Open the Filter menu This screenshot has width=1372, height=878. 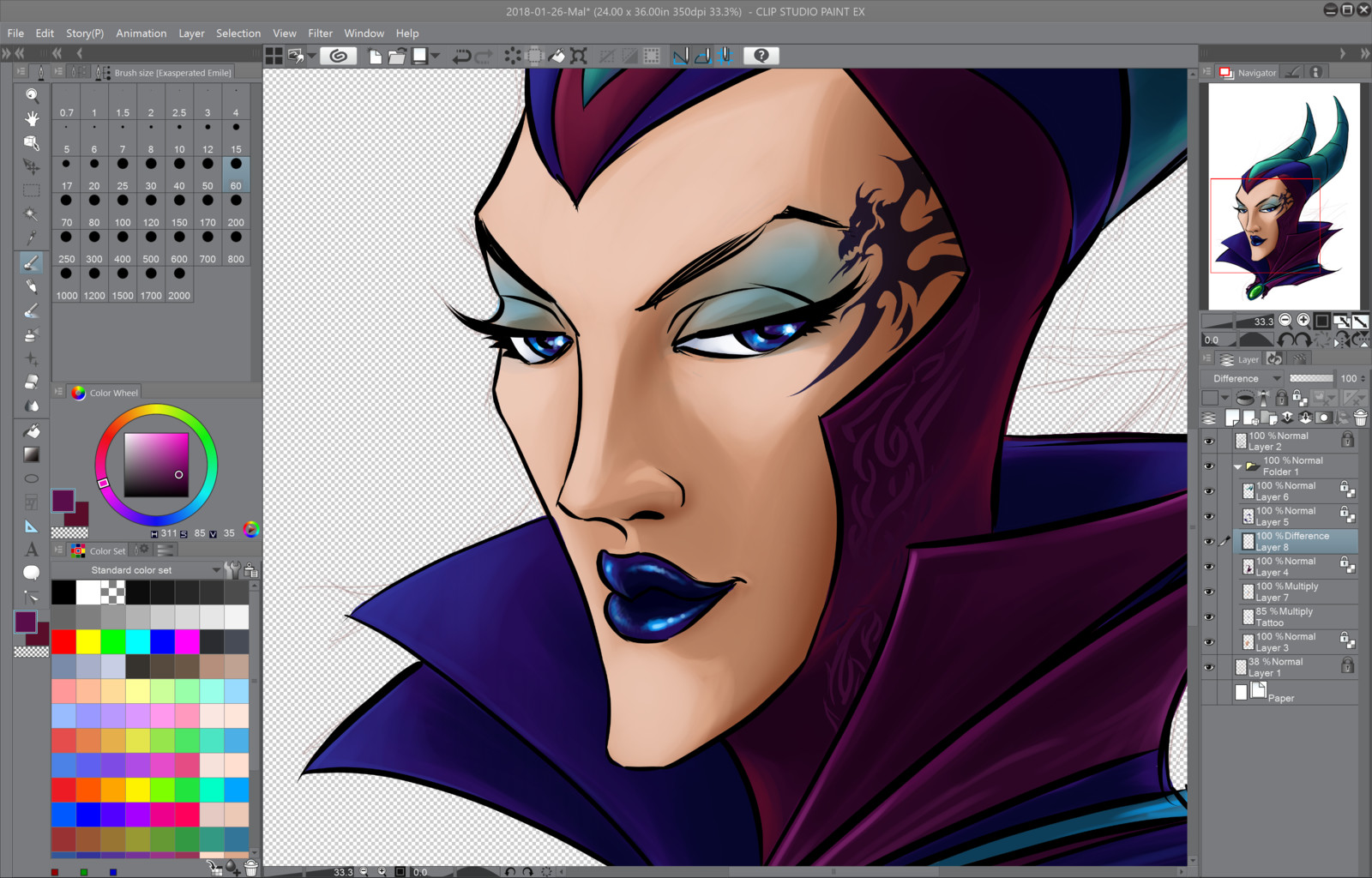click(x=320, y=33)
